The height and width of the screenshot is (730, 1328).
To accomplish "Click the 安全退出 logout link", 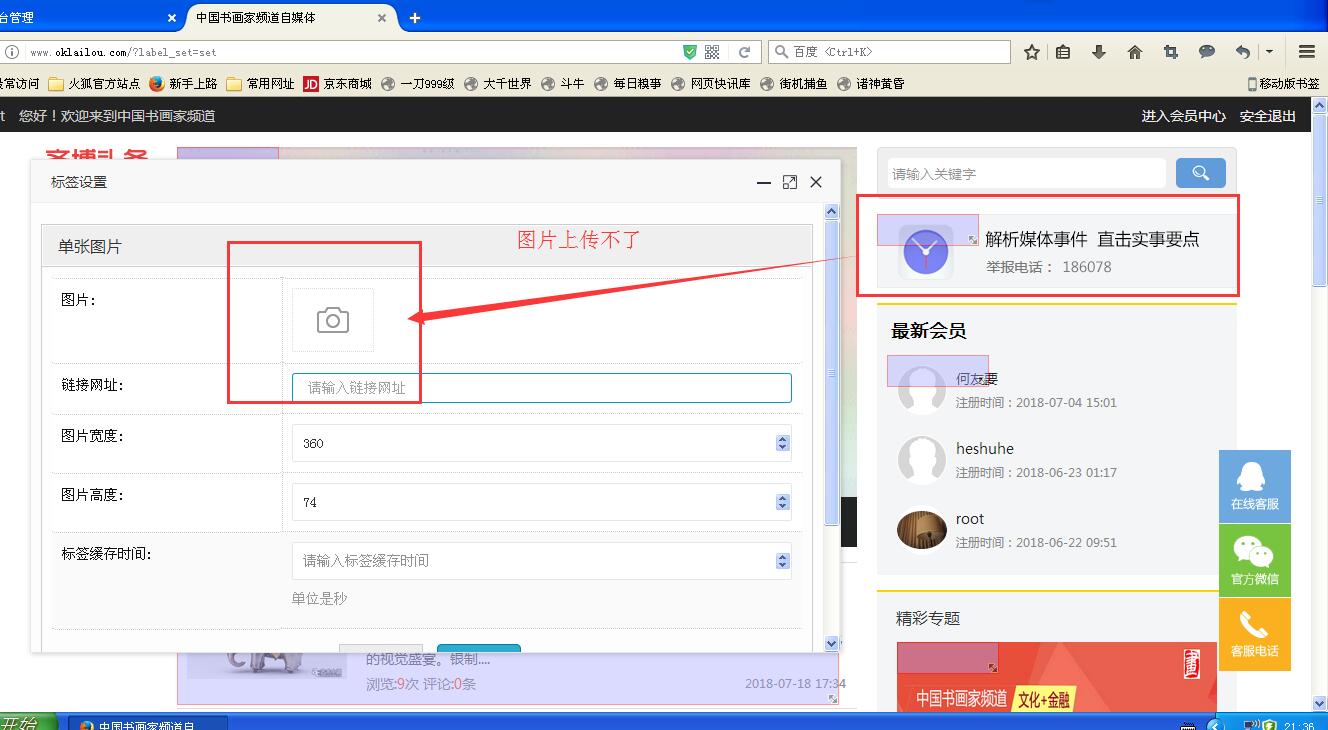I will (1267, 116).
